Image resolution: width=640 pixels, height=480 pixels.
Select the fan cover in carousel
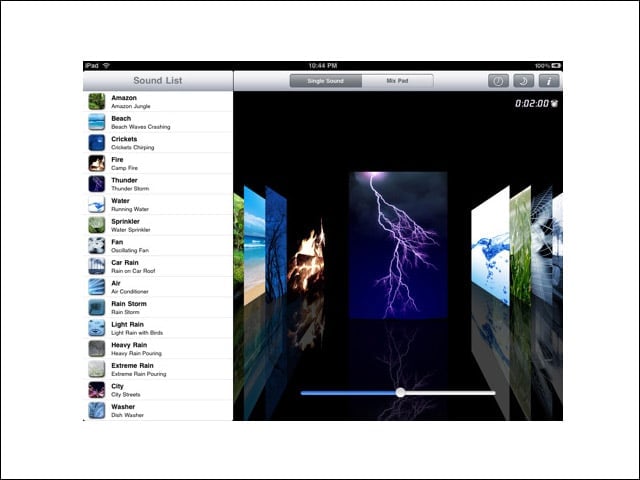(542, 245)
